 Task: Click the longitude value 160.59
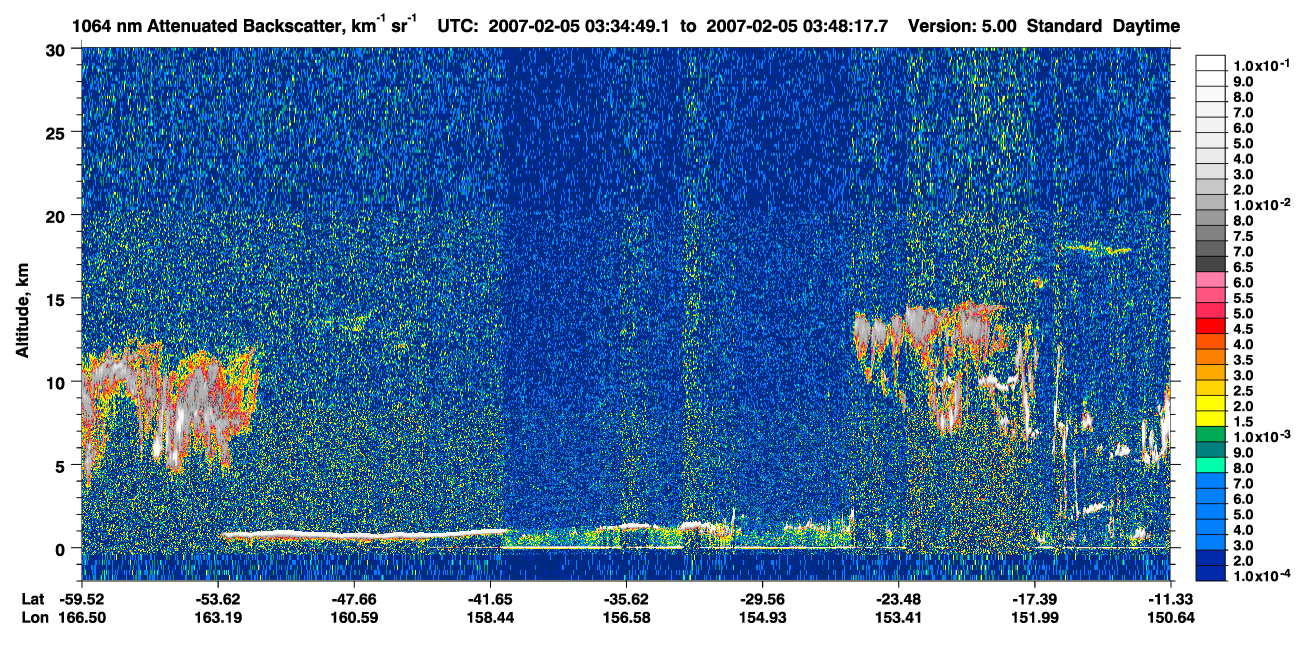point(354,617)
